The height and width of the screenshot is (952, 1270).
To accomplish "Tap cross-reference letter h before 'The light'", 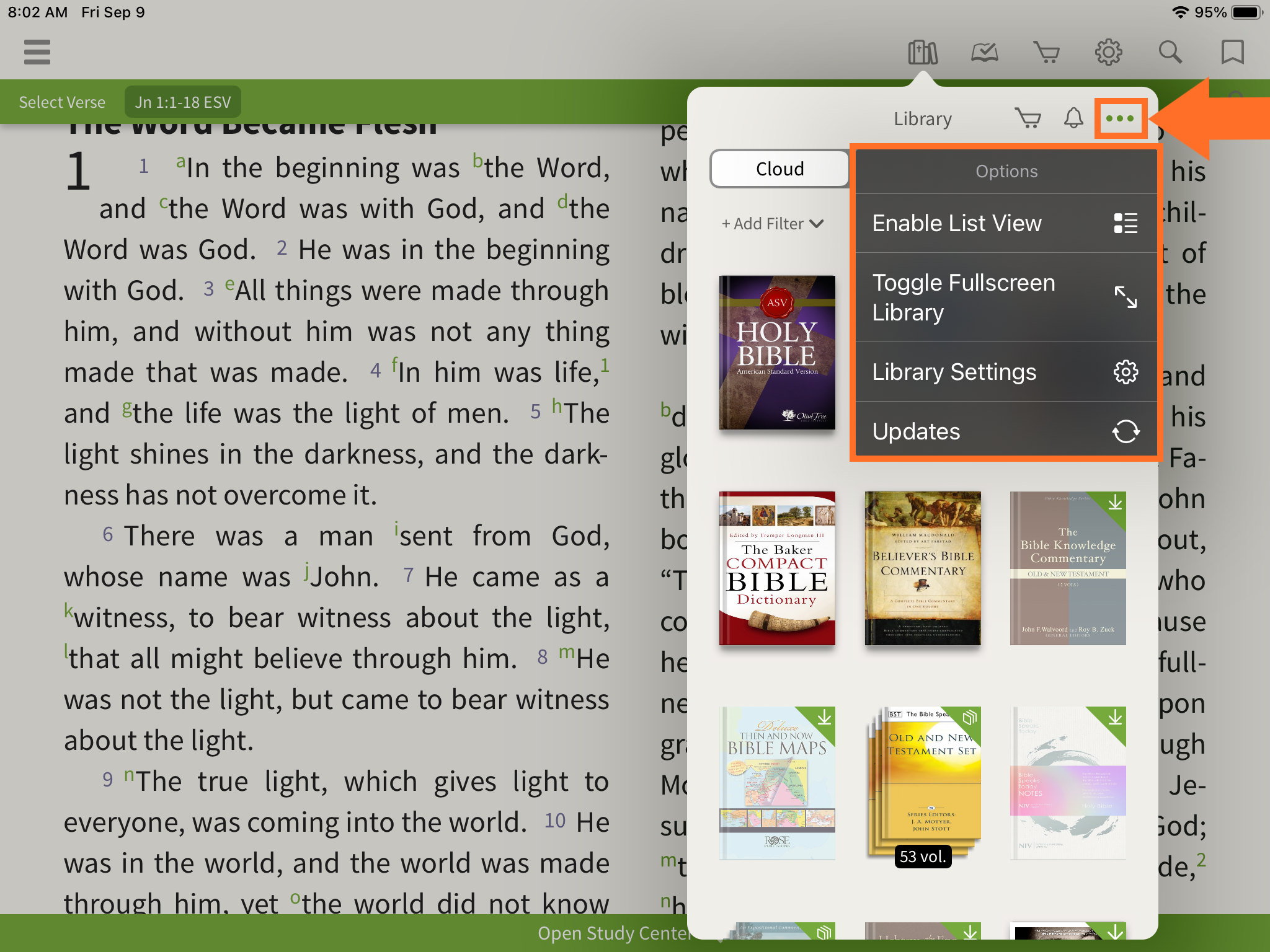I will click(x=557, y=407).
